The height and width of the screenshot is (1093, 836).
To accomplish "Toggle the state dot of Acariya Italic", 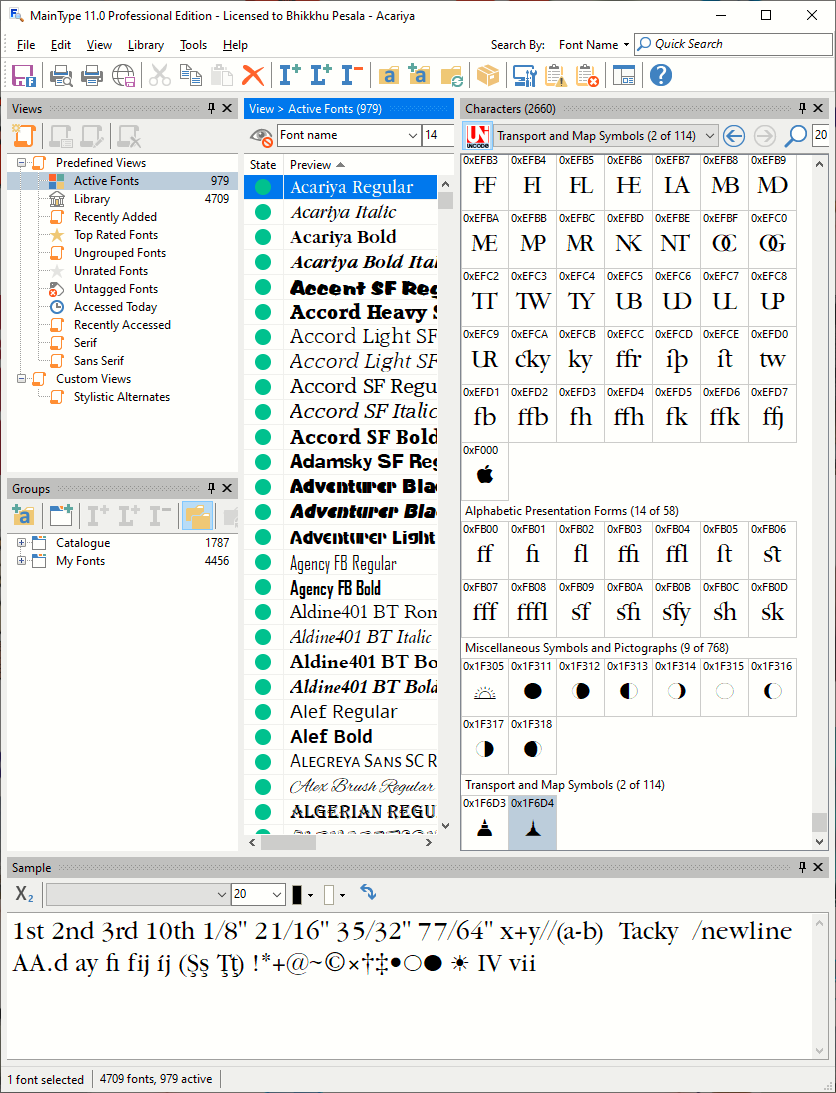I will click(x=263, y=212).
